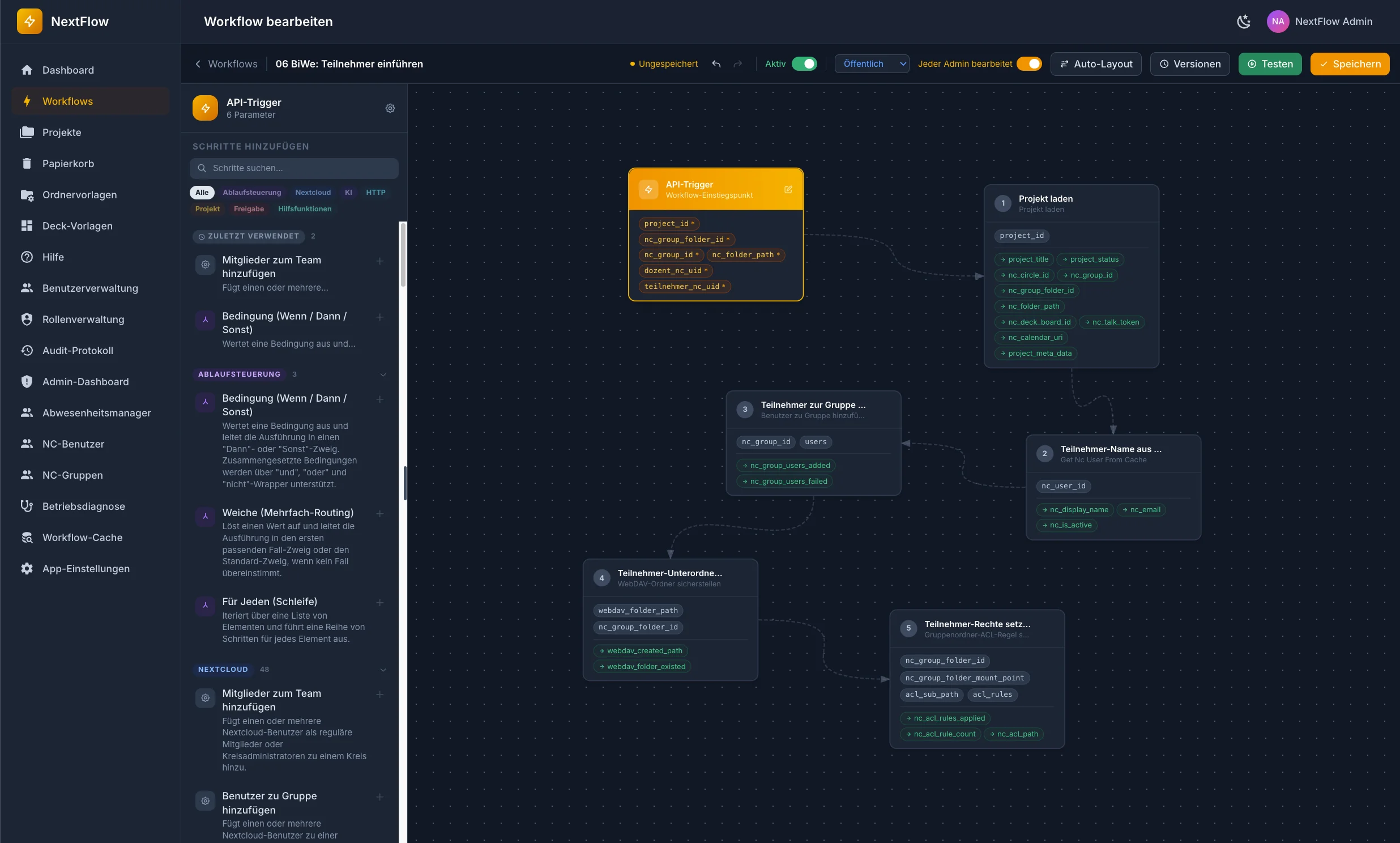Open the Versionen button
The image size is (1400, 843).
(1189, 64)
